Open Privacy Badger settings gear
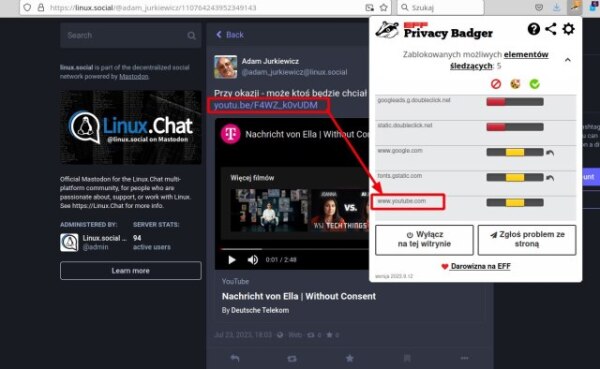The height and width of the screenshot is (369, 600). coord(569,29)
